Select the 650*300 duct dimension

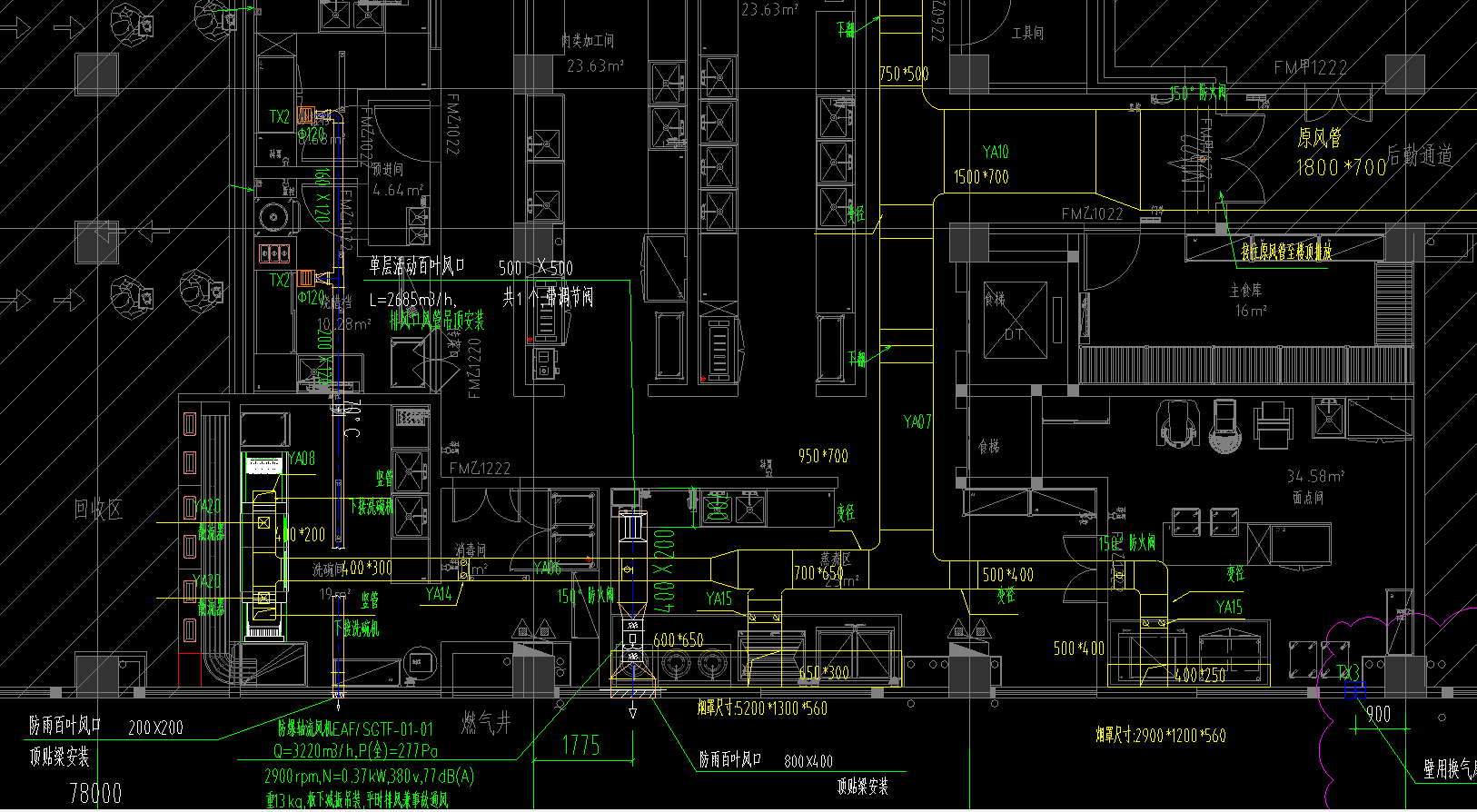pyautogui.click(x=824, y=673)
